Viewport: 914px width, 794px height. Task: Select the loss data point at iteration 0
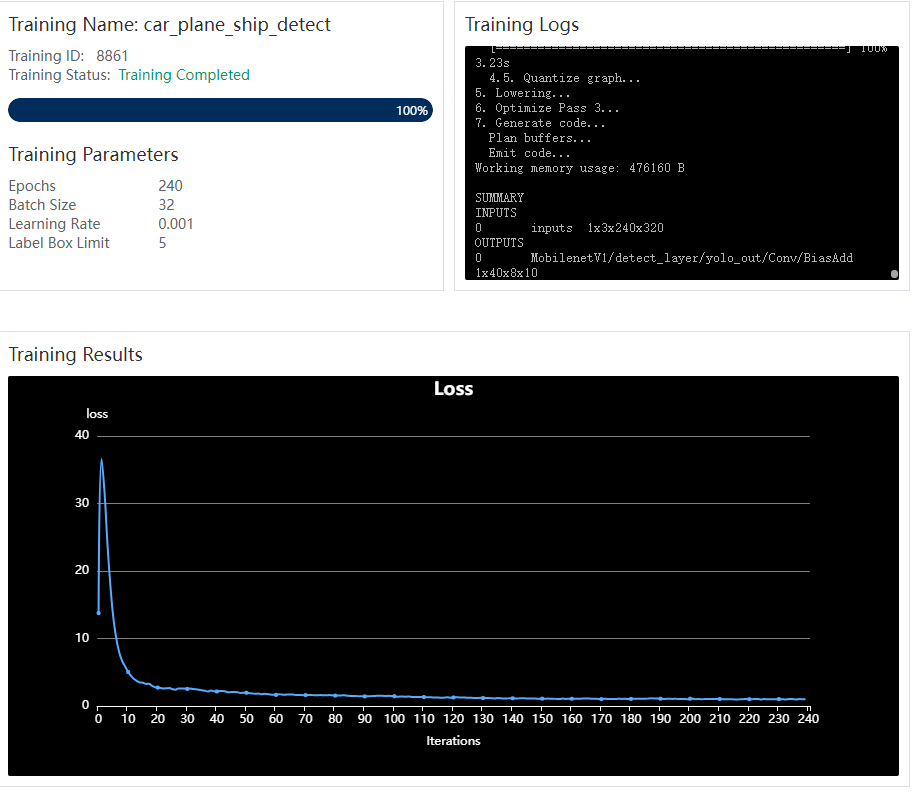pos(99,613)
